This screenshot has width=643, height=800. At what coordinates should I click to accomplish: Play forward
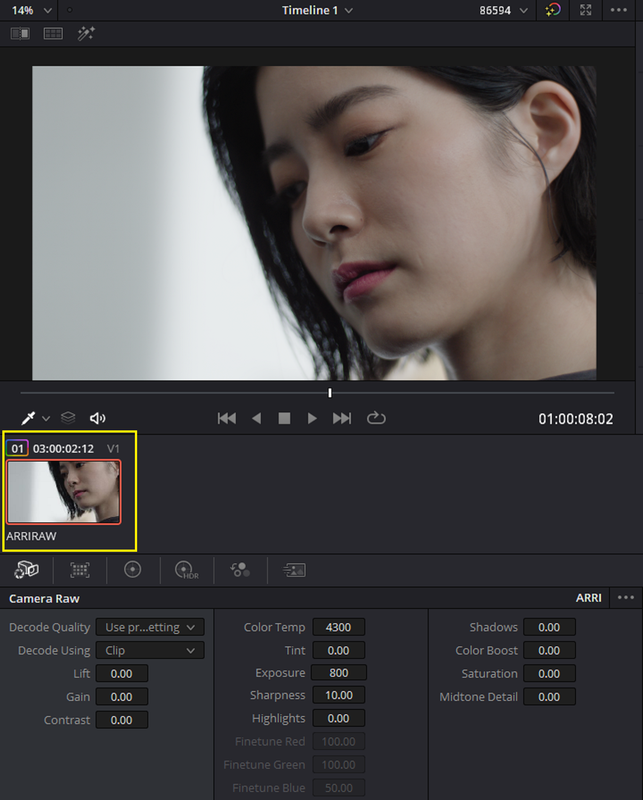[312, 418]
